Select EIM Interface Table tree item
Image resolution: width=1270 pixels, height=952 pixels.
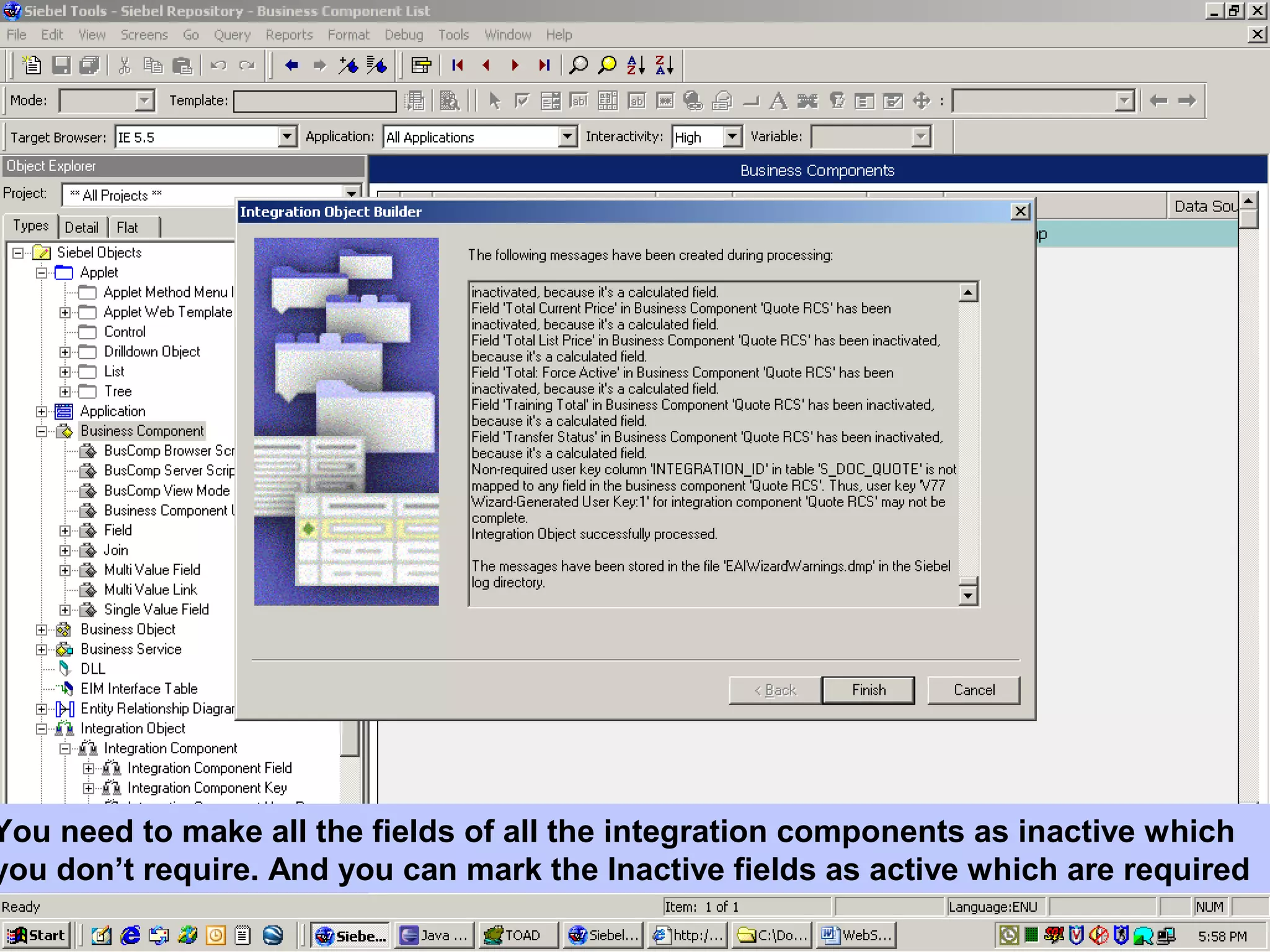tap(139, 689)
